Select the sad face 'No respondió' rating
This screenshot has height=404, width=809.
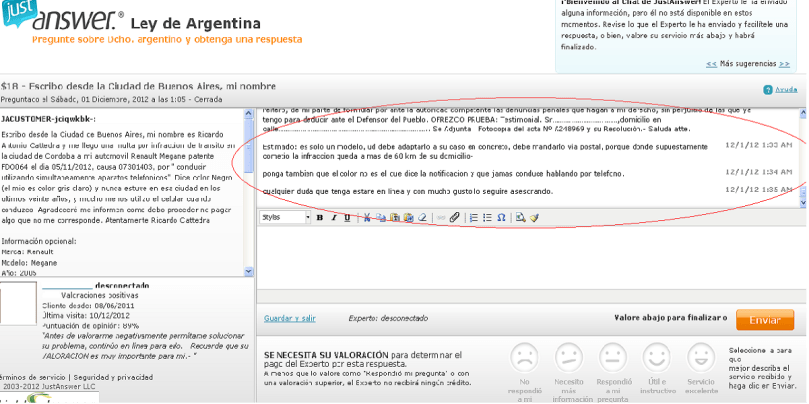click(524, 358)
